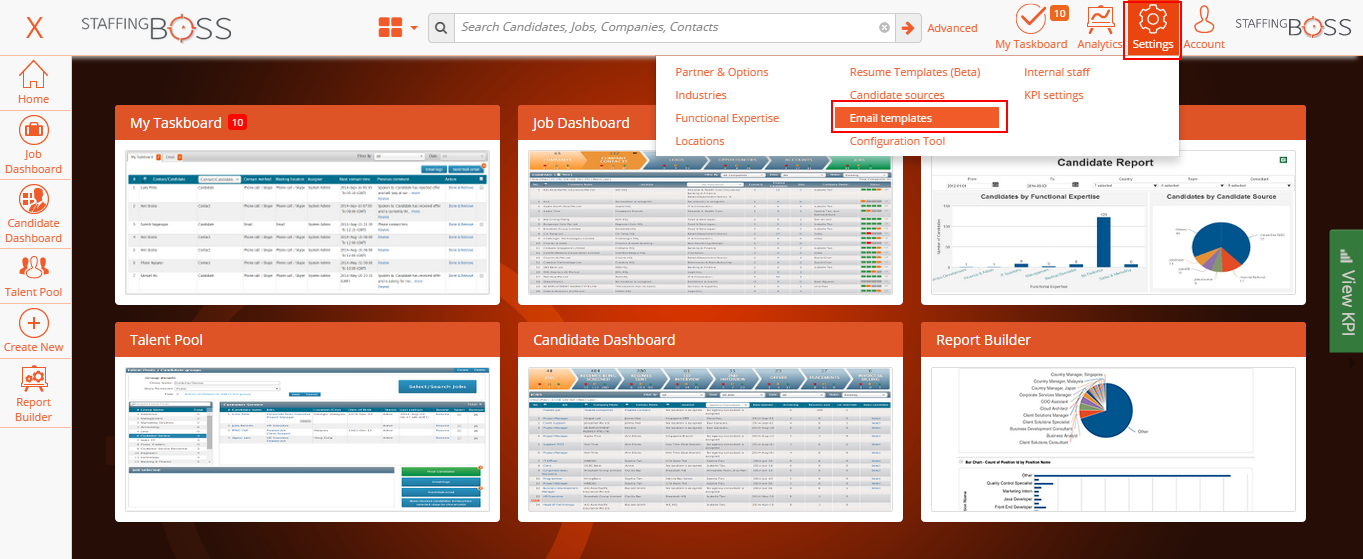Screen dimensions: 1363x559
Task: Select Internal staff in the settings menu
Action: [x=1057, y=72]
